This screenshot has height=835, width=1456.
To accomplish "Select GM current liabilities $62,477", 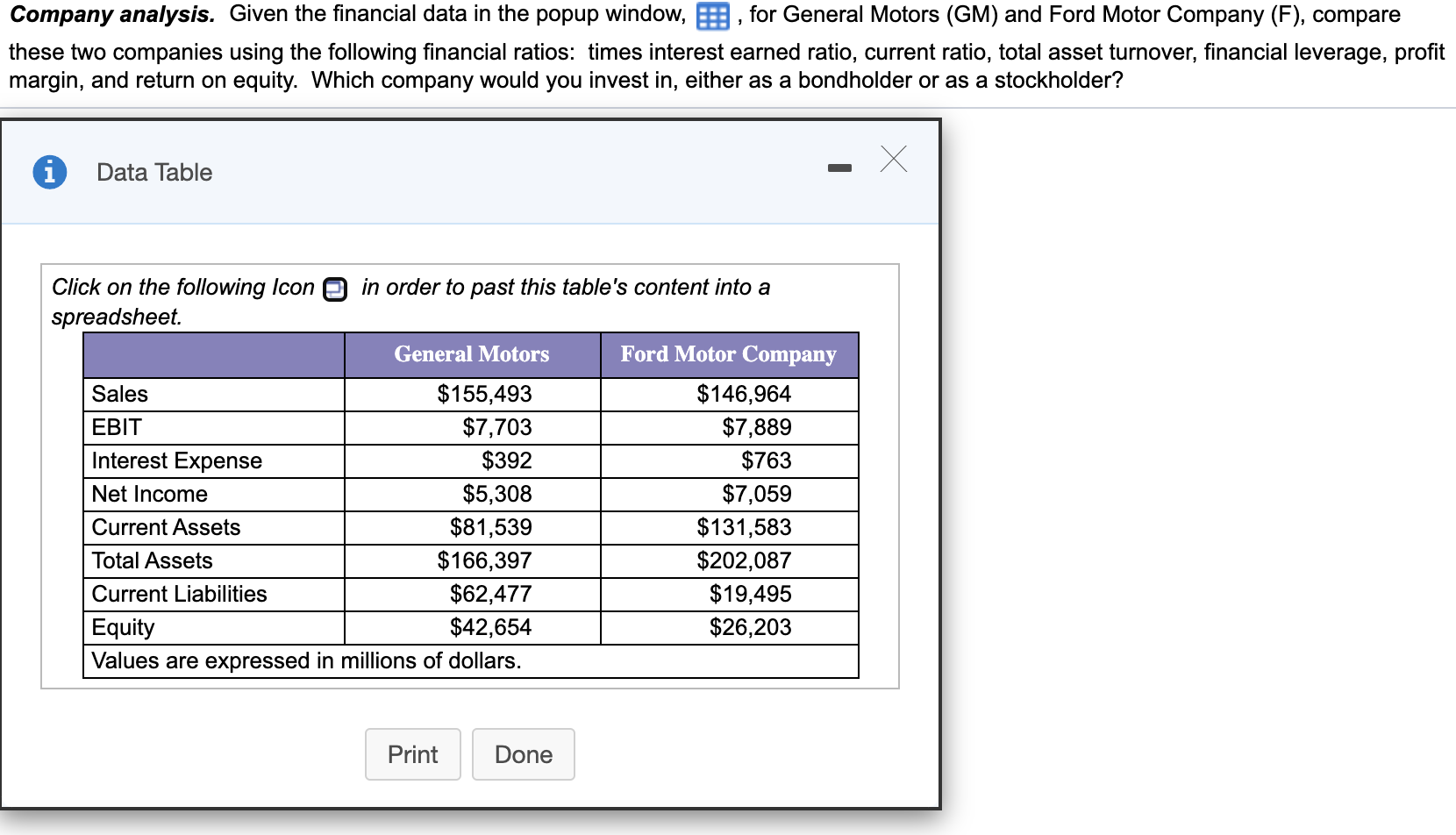I will point(491,594).
